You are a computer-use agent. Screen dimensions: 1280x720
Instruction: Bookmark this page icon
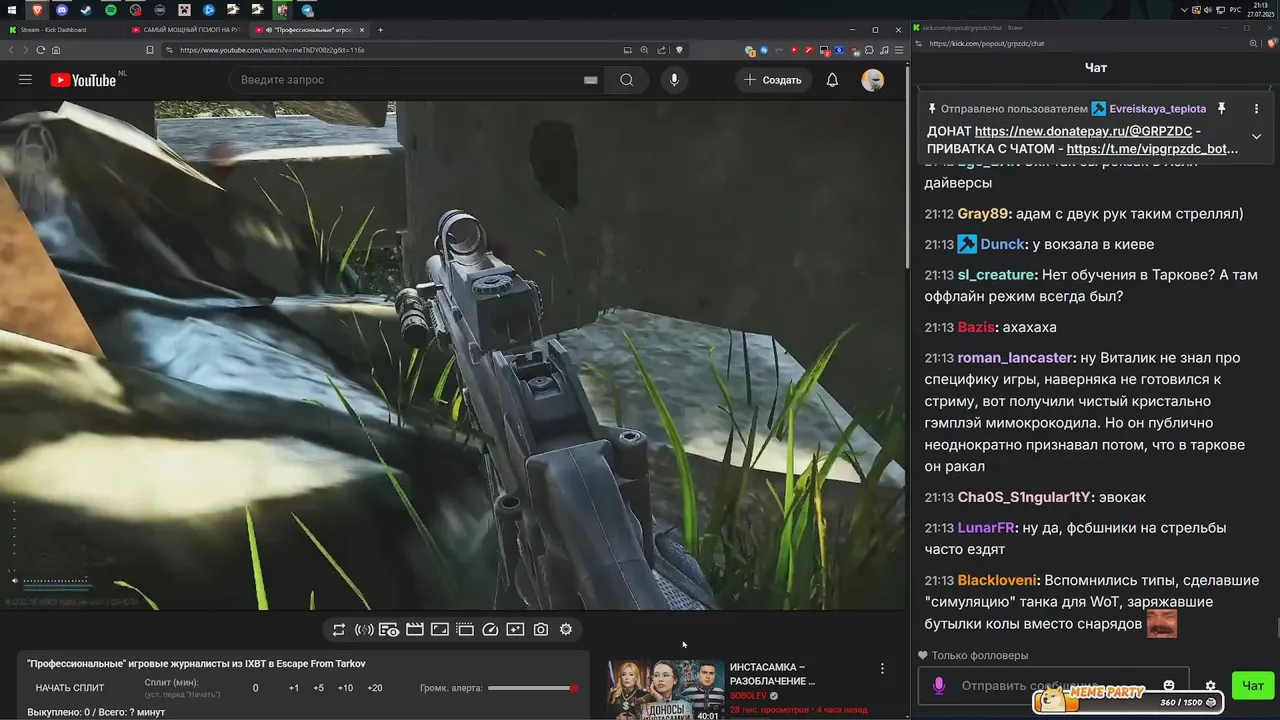pos(149,50)
